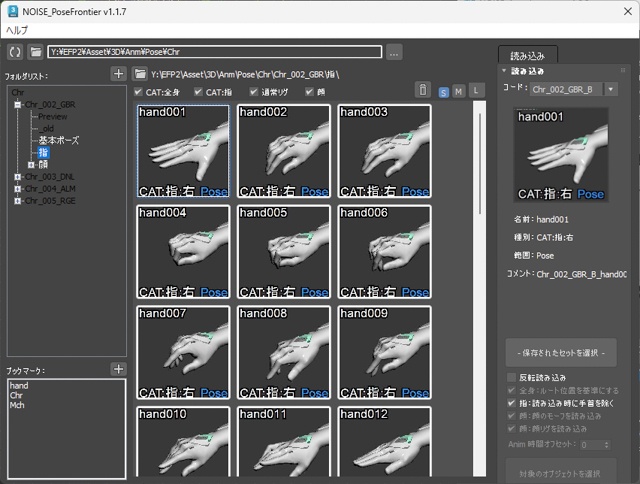Toggle 指:読み込み時に手首を除く checkbox
The image size is (640, 484).
tap(511, 403)
